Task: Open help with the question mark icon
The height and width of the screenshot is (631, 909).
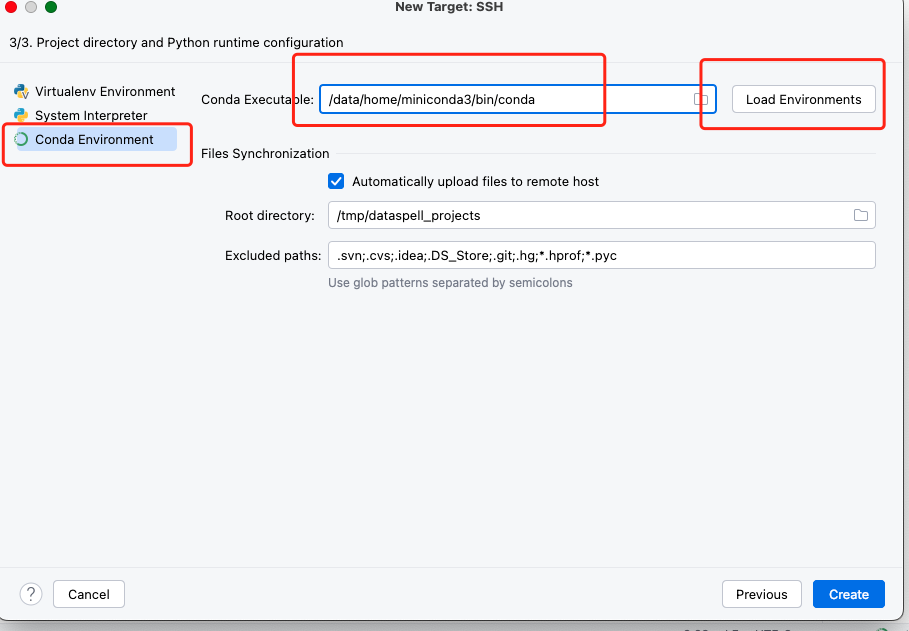Action: coord(31,594)
